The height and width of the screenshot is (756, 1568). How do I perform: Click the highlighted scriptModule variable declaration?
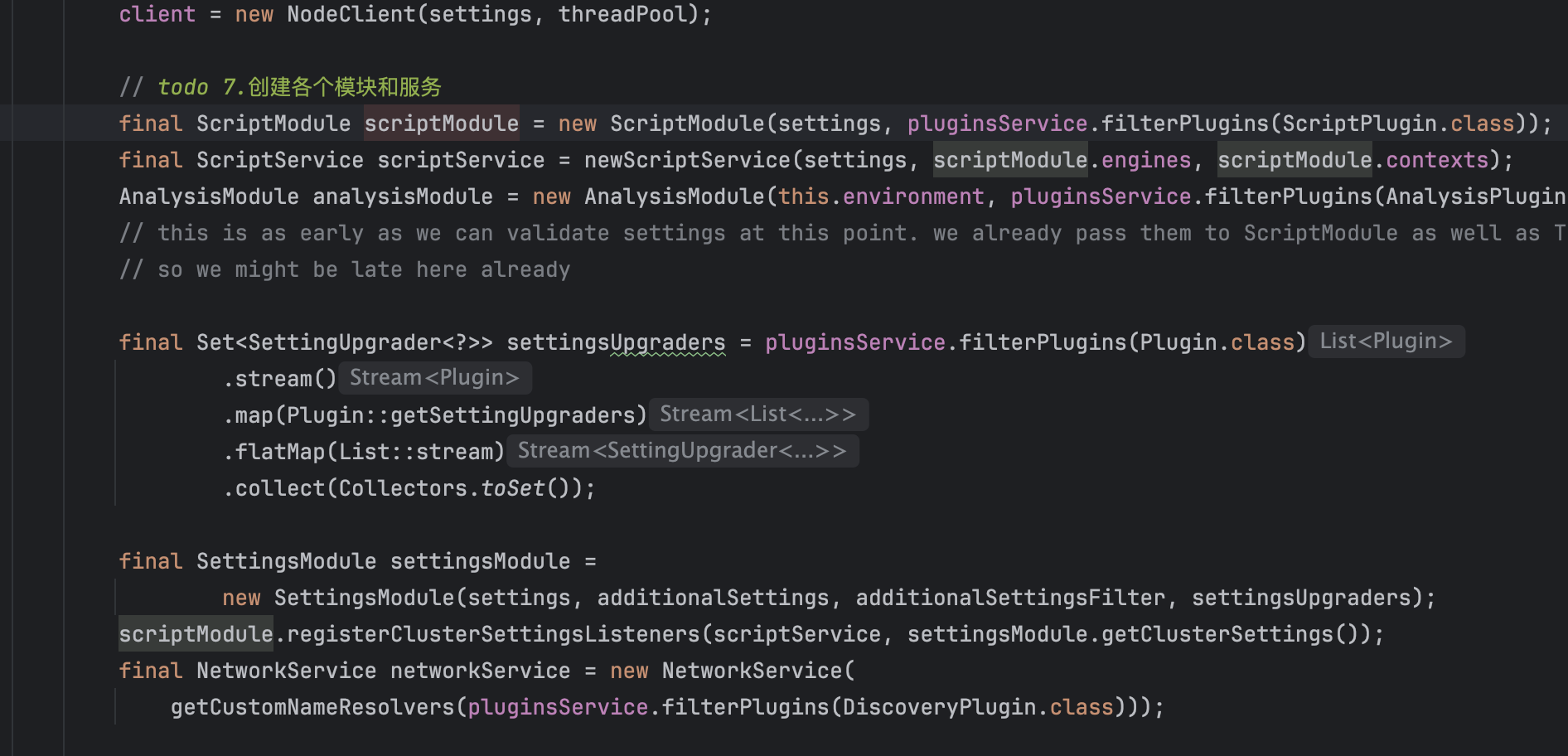click(x=442, y=124)
